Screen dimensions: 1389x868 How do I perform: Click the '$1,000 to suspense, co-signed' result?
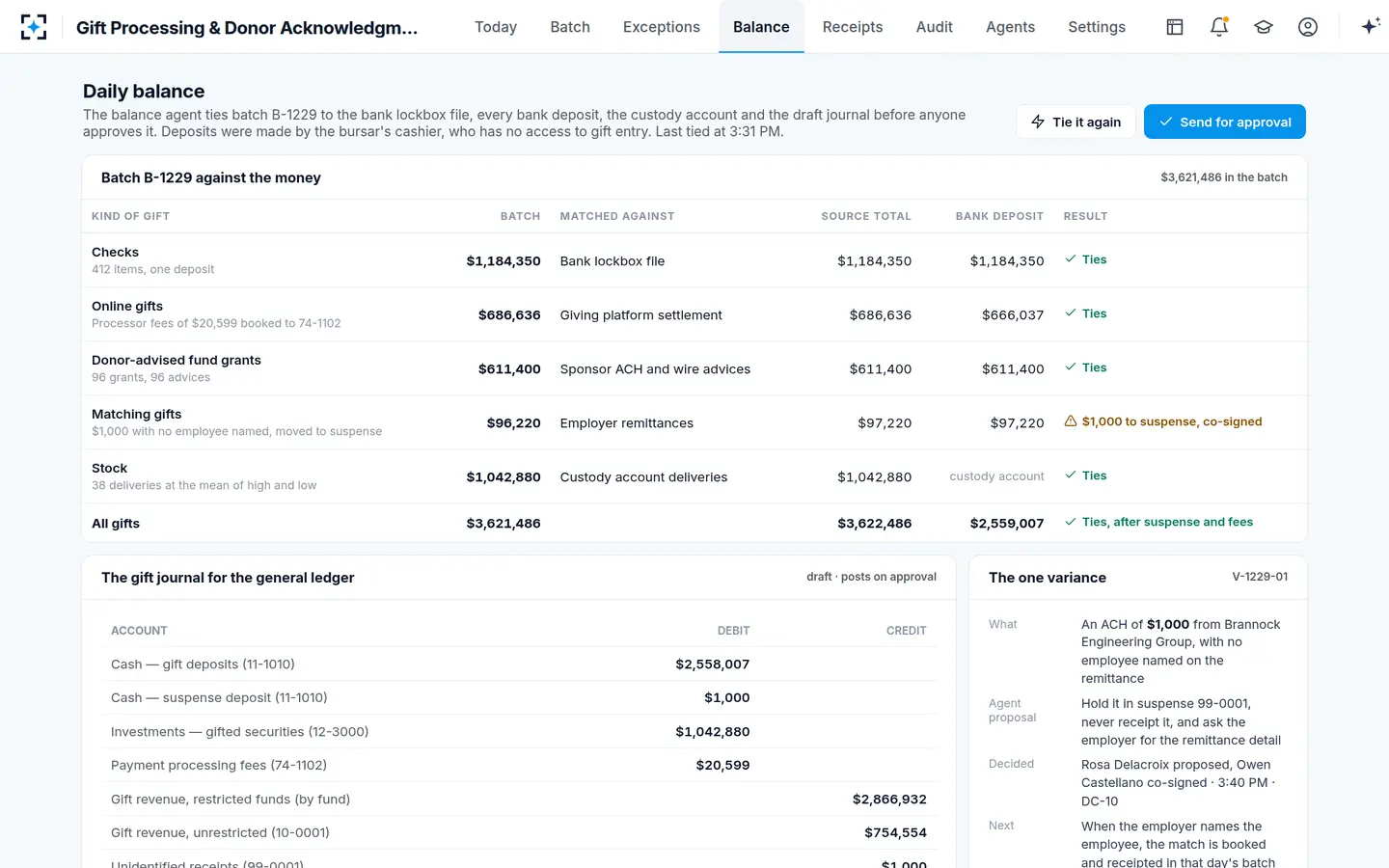coord(1163,421)
